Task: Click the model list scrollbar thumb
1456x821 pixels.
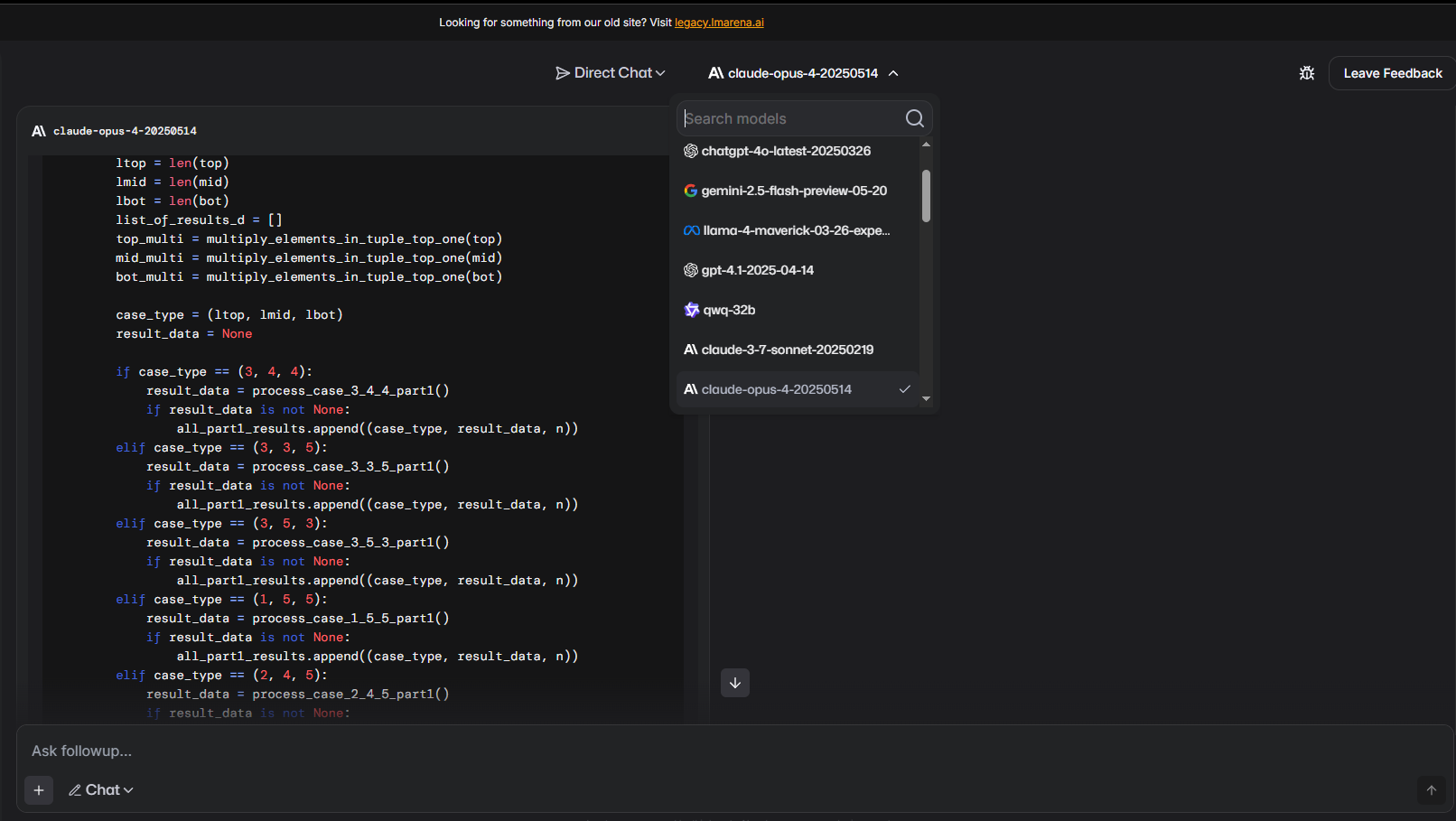Action: (x=926, y=196)
